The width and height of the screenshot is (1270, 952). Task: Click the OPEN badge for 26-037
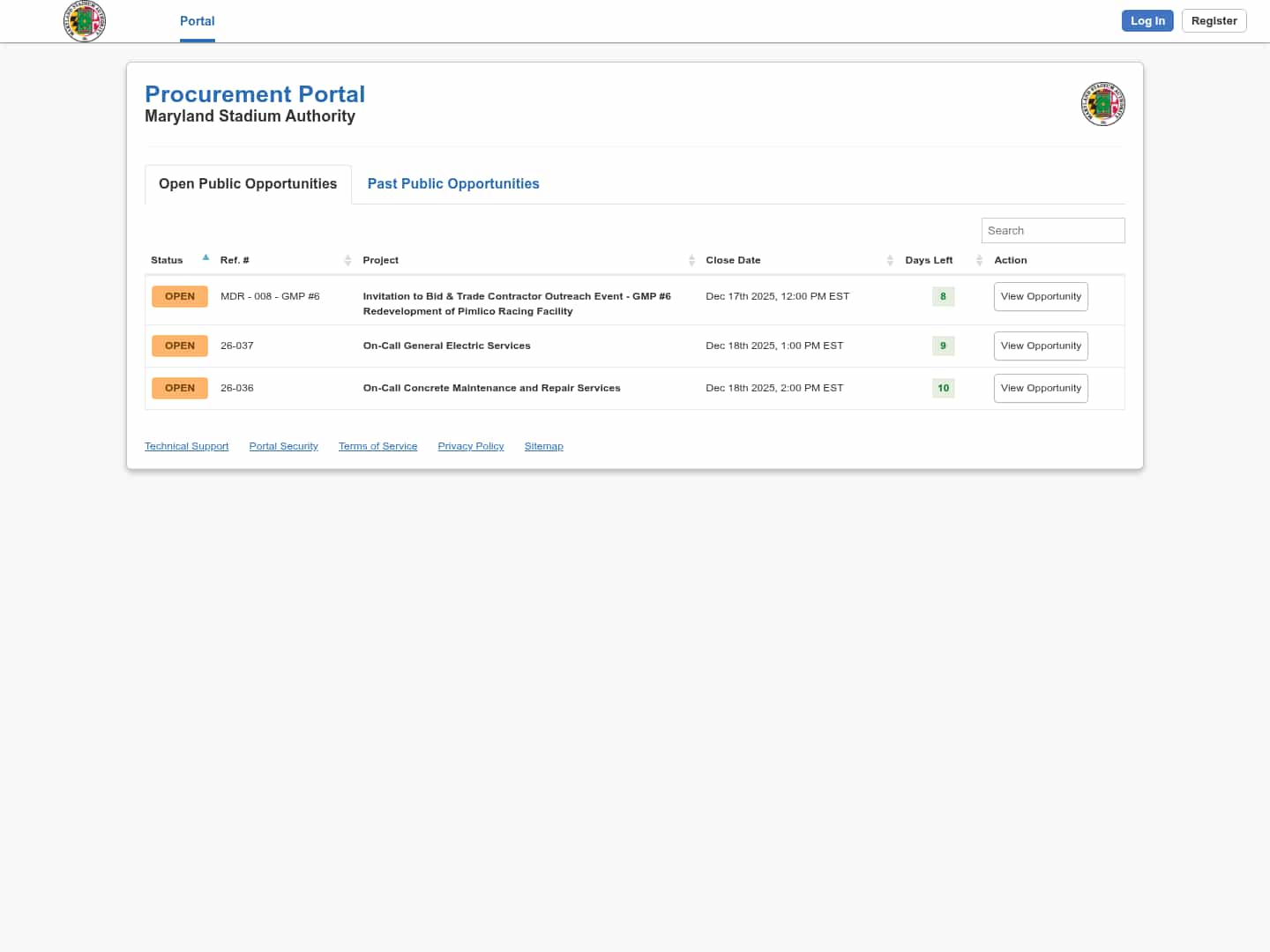180,346
